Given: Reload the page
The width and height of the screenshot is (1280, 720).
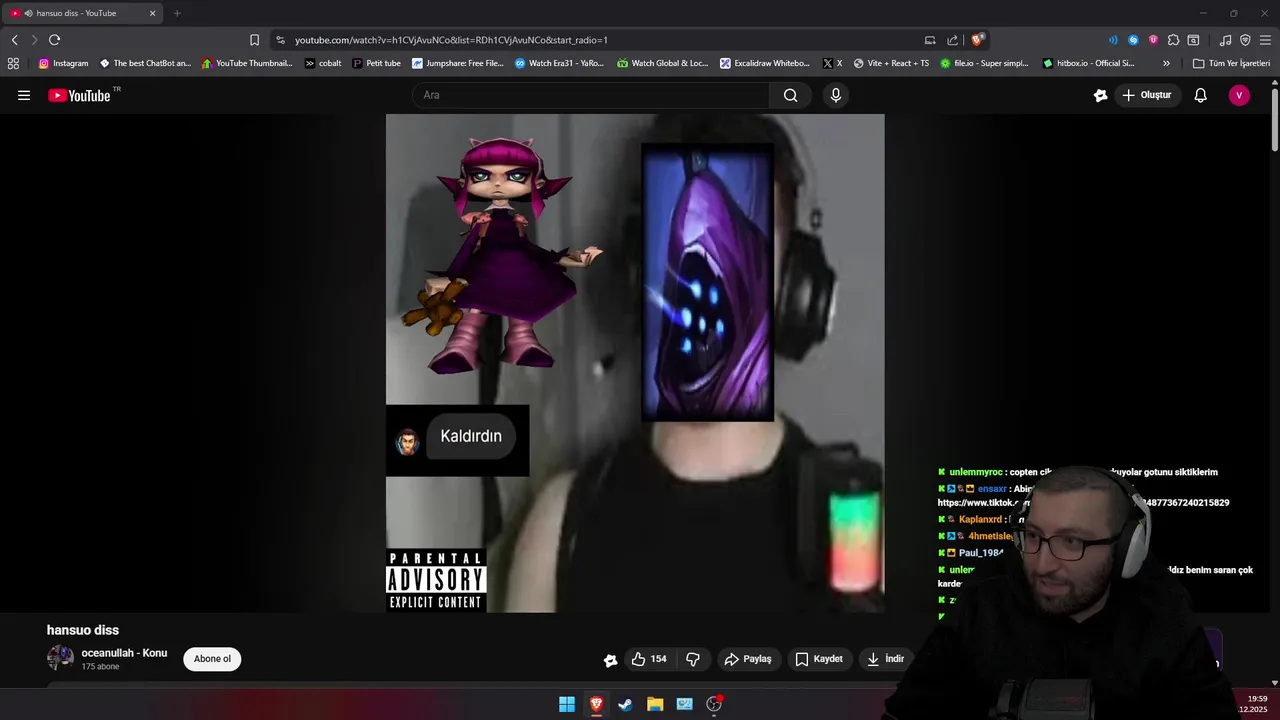Looking at the screenshot, I should click(x=54, y=40).
